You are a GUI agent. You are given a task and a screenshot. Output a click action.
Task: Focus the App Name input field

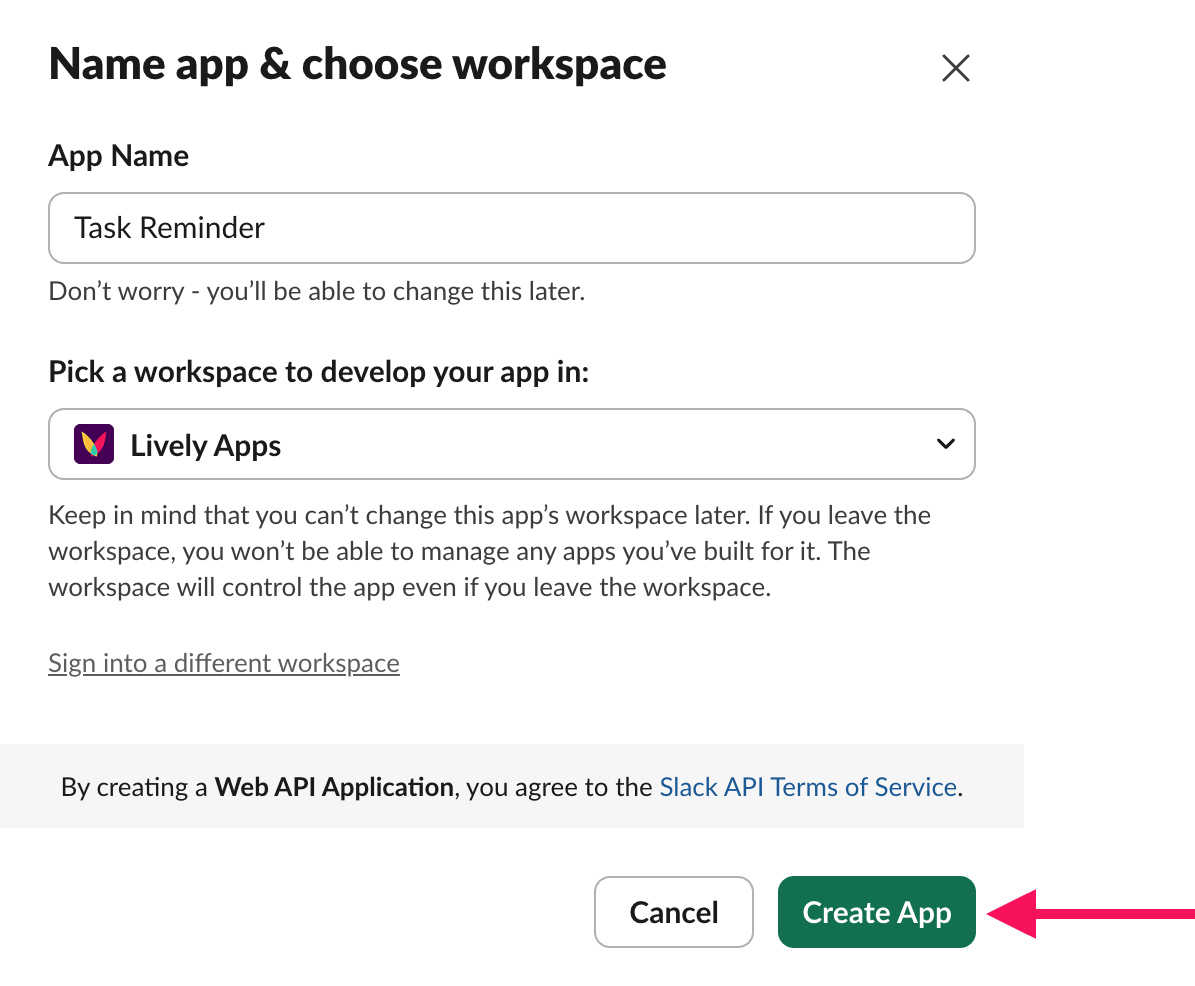coord(511,228)
